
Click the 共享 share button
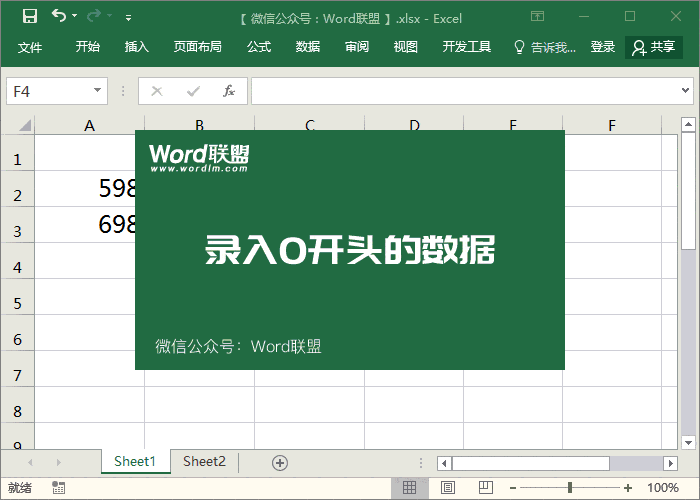(x=654, y=47)
